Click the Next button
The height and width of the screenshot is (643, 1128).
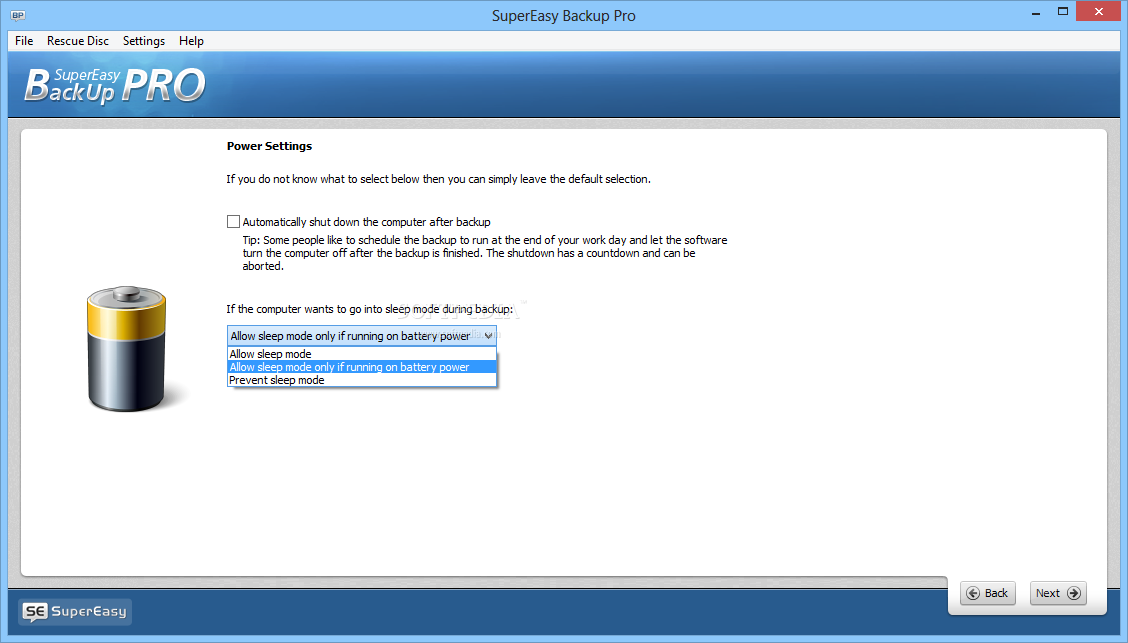pyautogui.click(x=1058, y=593)
